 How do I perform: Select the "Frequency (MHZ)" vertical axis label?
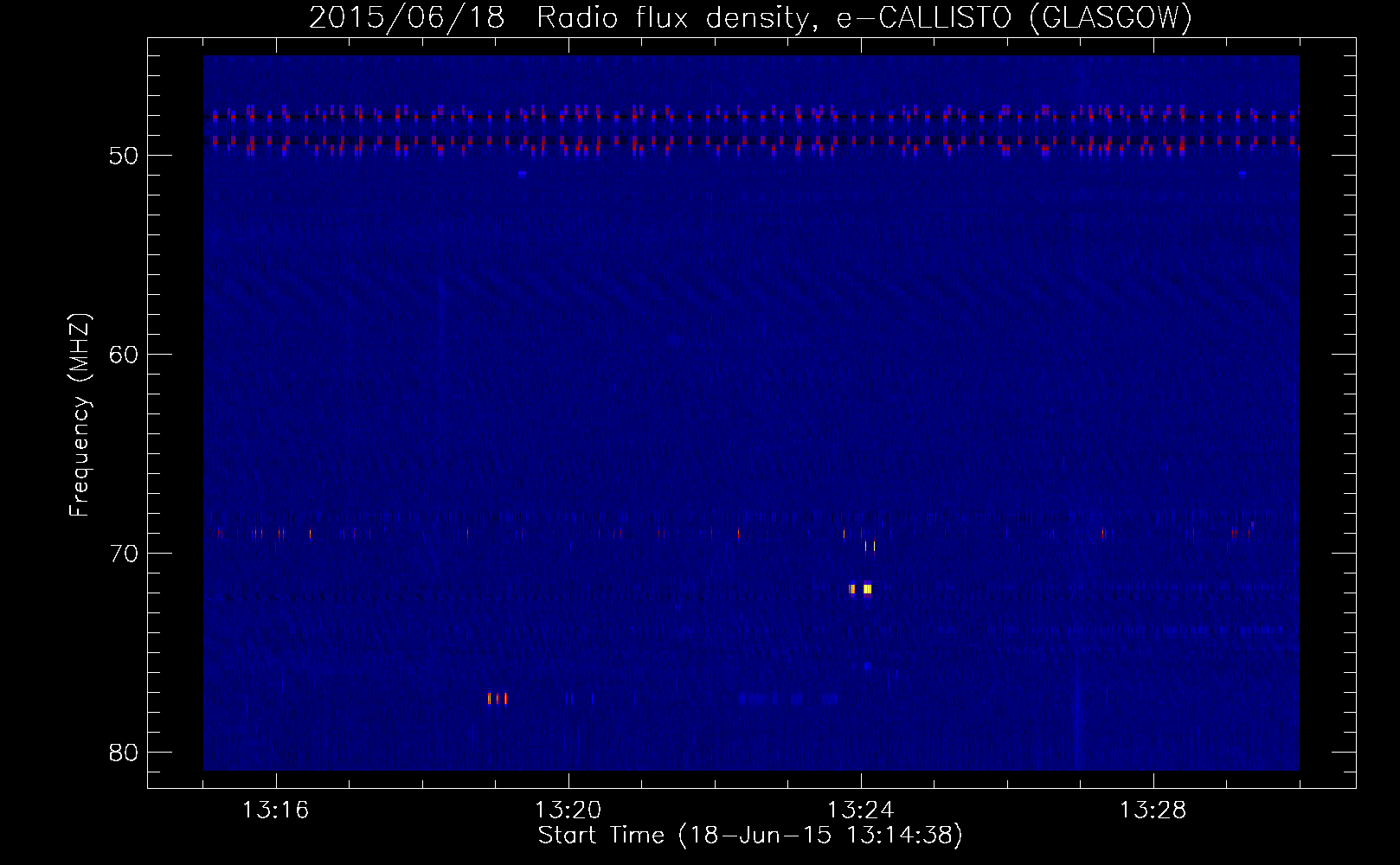click(80, 415)
